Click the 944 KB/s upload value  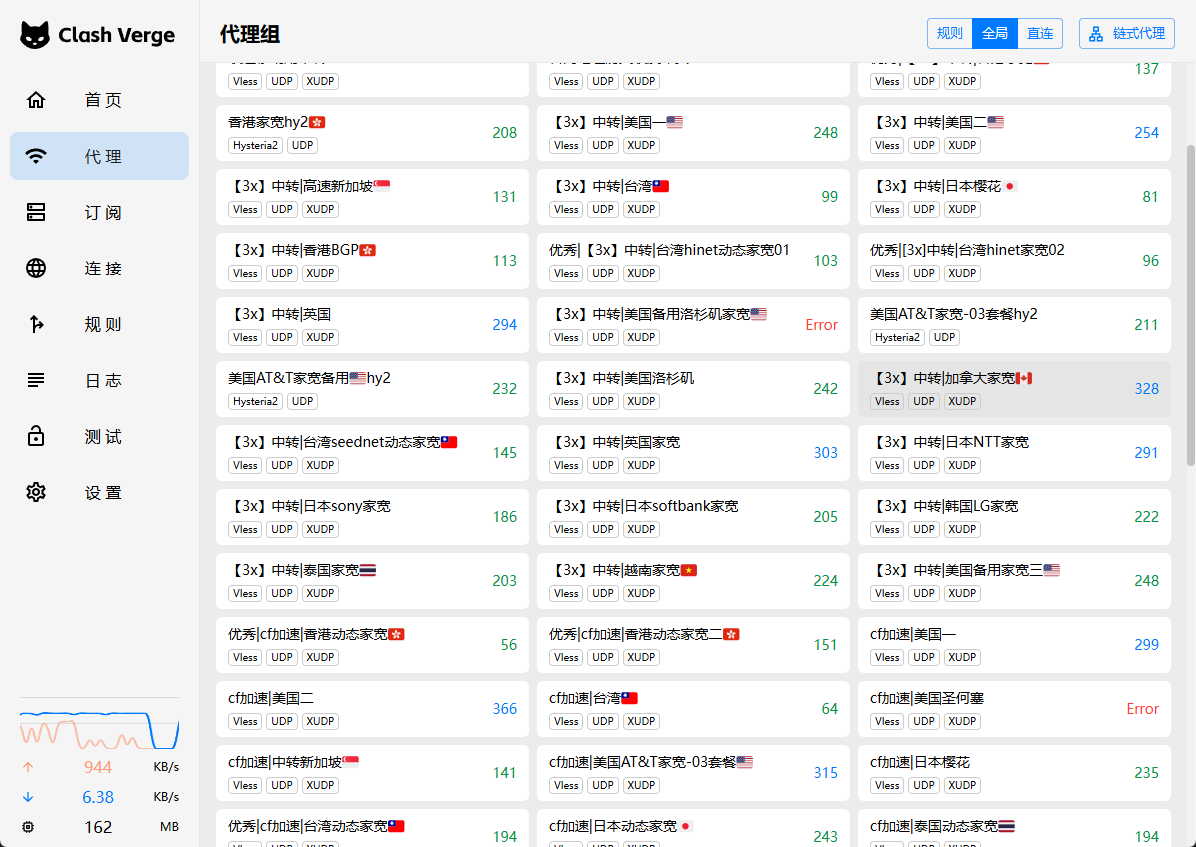(98, 767)
